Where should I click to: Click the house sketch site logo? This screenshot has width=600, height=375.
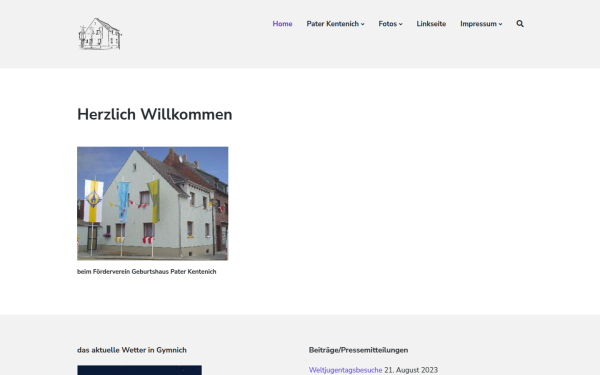tap(100, 34)
